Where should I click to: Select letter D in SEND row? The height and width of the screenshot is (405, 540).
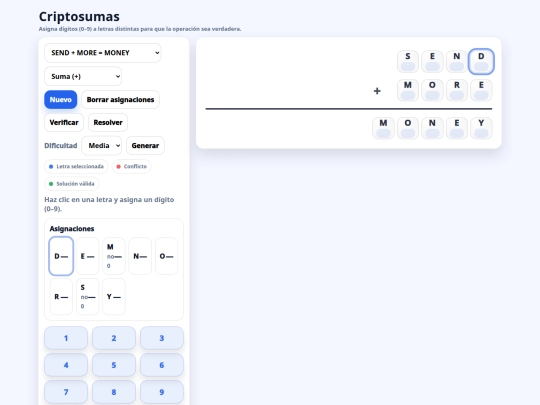point(481,62)
